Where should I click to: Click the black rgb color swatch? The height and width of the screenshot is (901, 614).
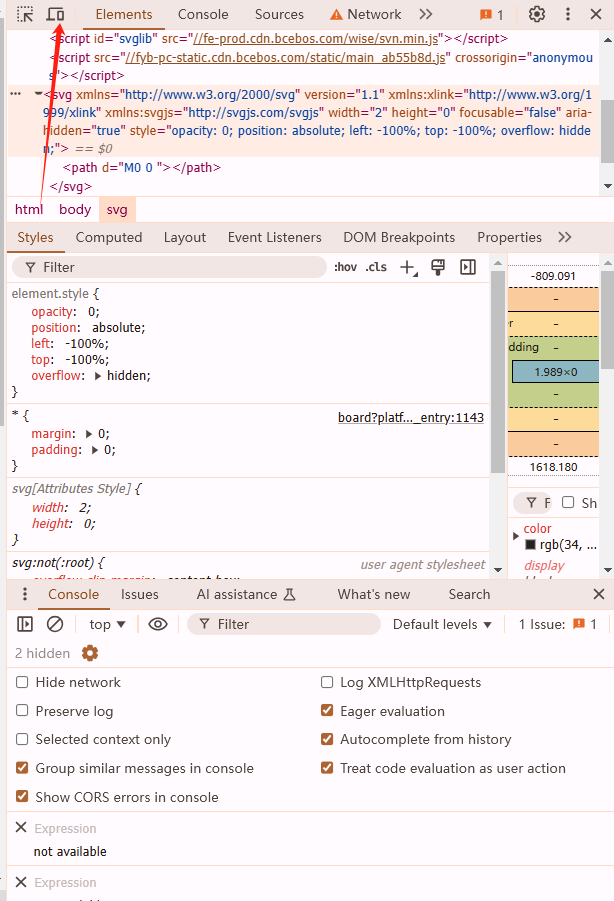pos(531,545)
